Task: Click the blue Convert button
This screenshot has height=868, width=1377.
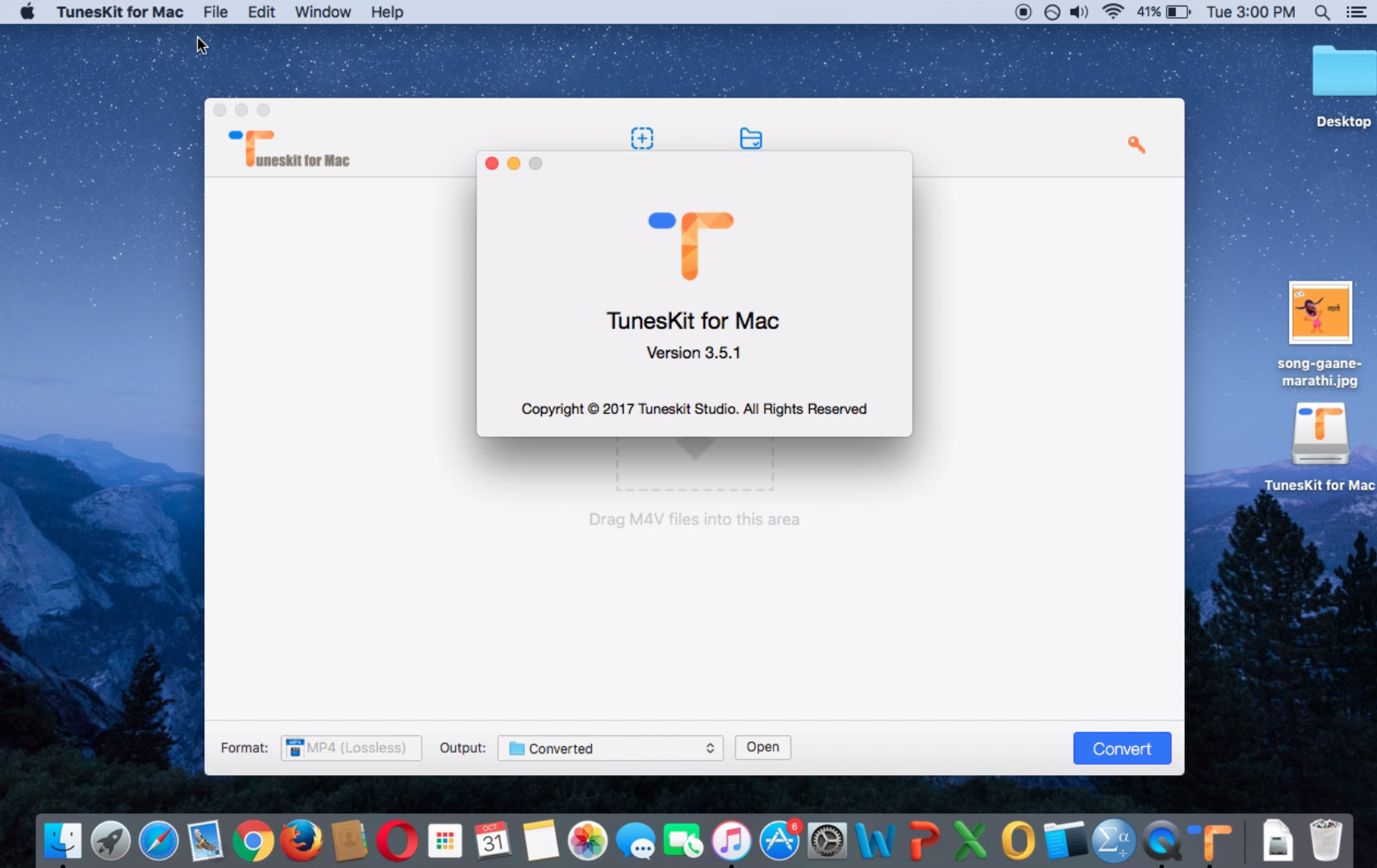Action: (x=1121, y=749)
